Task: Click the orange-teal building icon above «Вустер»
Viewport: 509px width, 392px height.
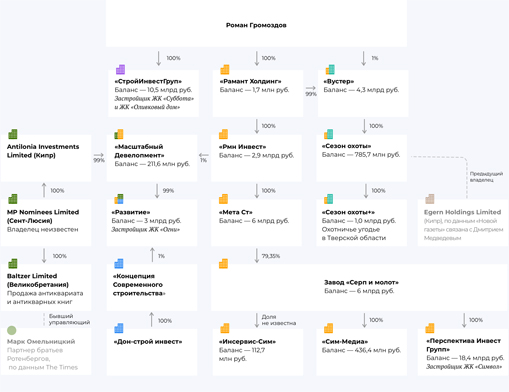Action: (330, 69)
